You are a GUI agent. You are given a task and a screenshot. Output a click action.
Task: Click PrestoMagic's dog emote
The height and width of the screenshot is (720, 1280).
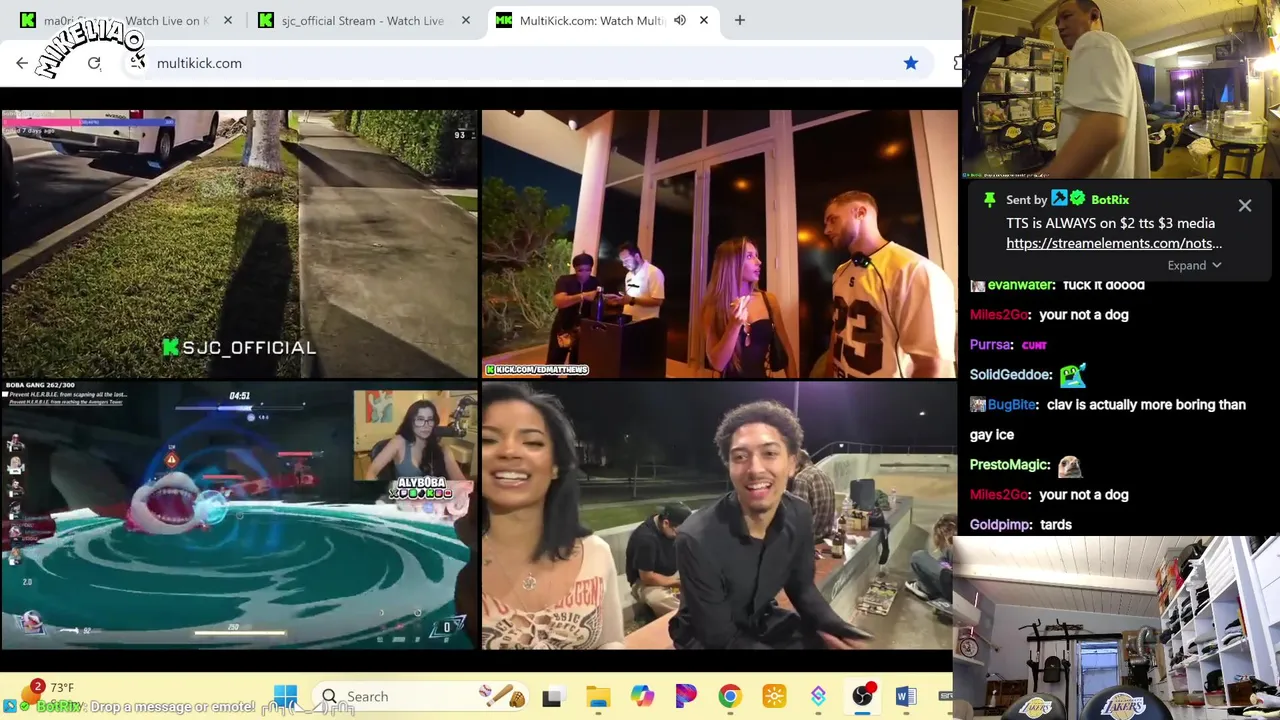[x=1069, y=465]
